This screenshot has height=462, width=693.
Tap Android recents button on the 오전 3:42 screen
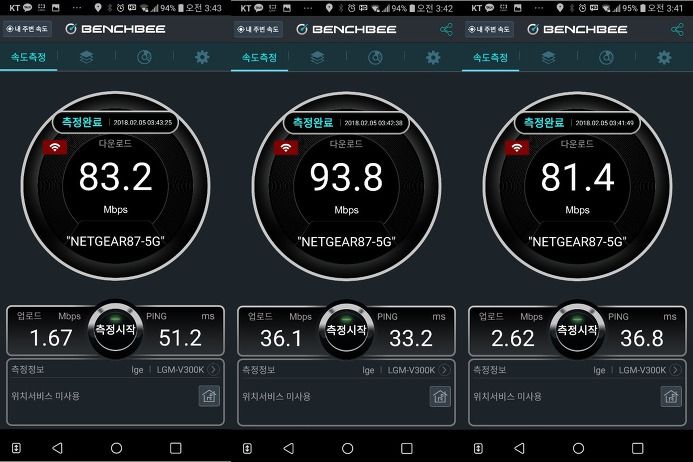point(407,449)
